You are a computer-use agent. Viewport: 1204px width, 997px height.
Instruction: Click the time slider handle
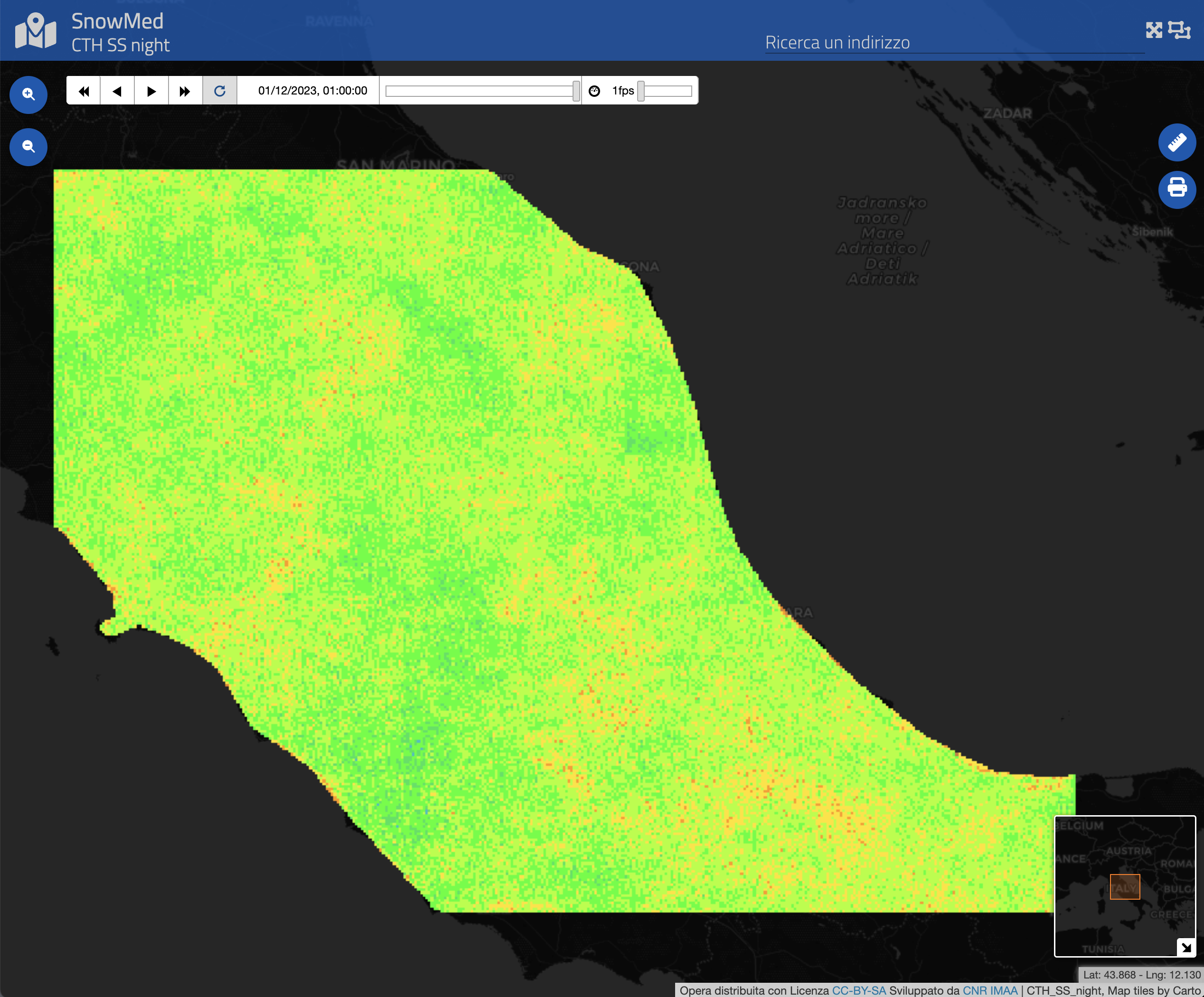coord(575,91)
